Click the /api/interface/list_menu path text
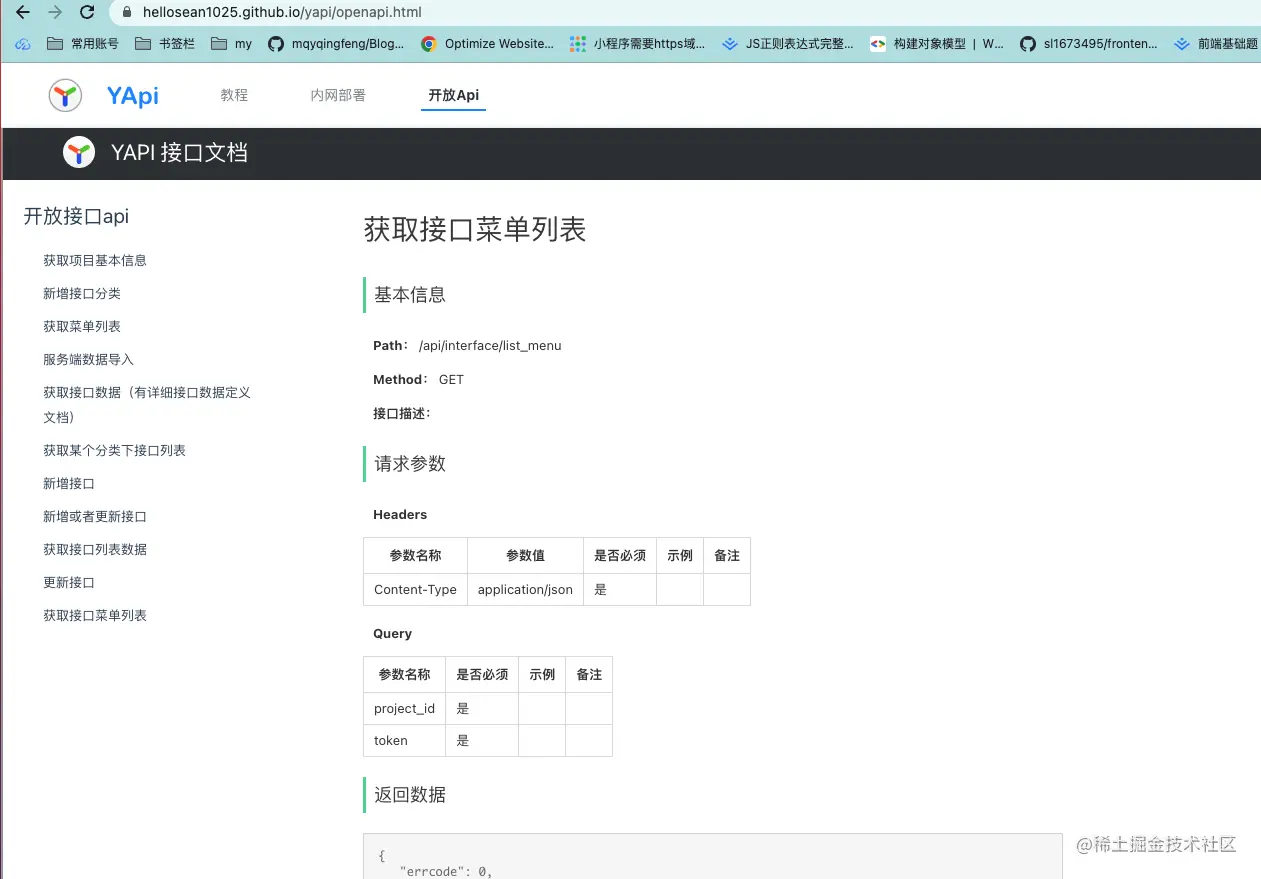1261x879 pixels. click(x=490, y=346)
